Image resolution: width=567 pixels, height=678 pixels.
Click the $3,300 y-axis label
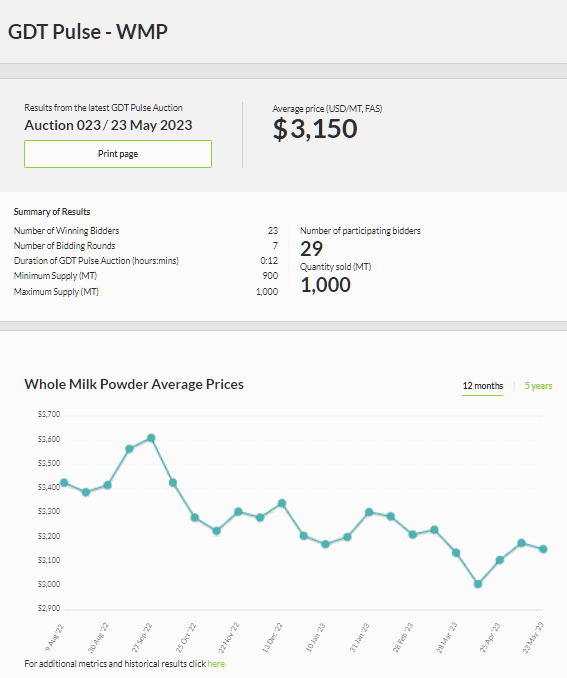[49, 511]
